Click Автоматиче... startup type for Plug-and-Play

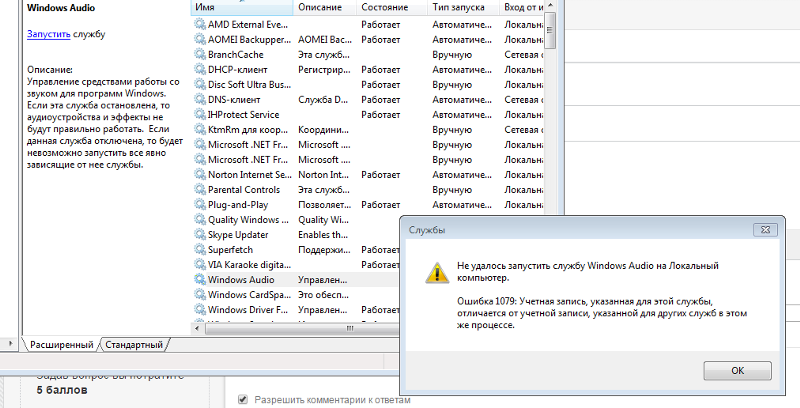pos(462,205)
